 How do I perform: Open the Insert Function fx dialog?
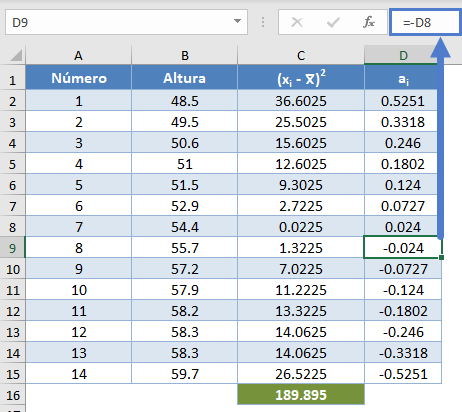(x=369, y=22)
